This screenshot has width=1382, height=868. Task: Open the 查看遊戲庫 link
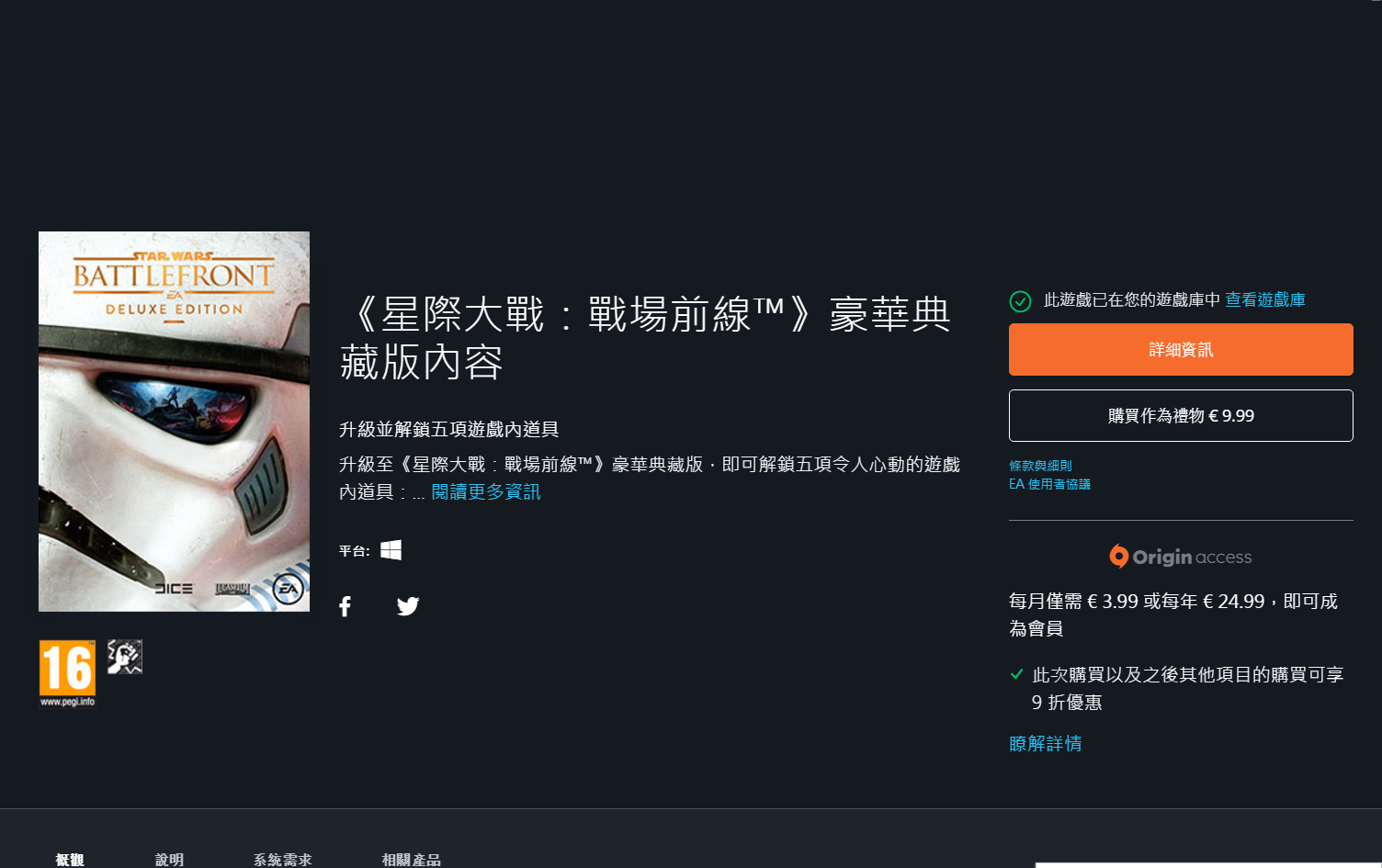1264,300
